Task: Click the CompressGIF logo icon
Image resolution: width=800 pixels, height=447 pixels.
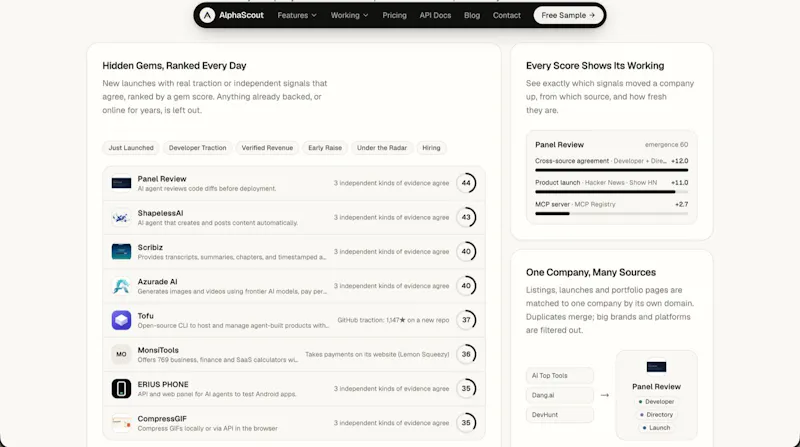Action: 121,423
